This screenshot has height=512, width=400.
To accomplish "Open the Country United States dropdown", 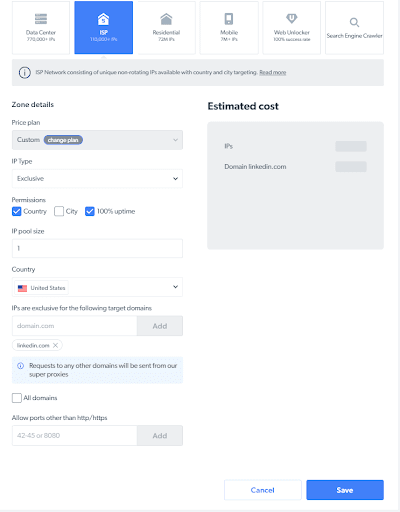I will (97, 287).
